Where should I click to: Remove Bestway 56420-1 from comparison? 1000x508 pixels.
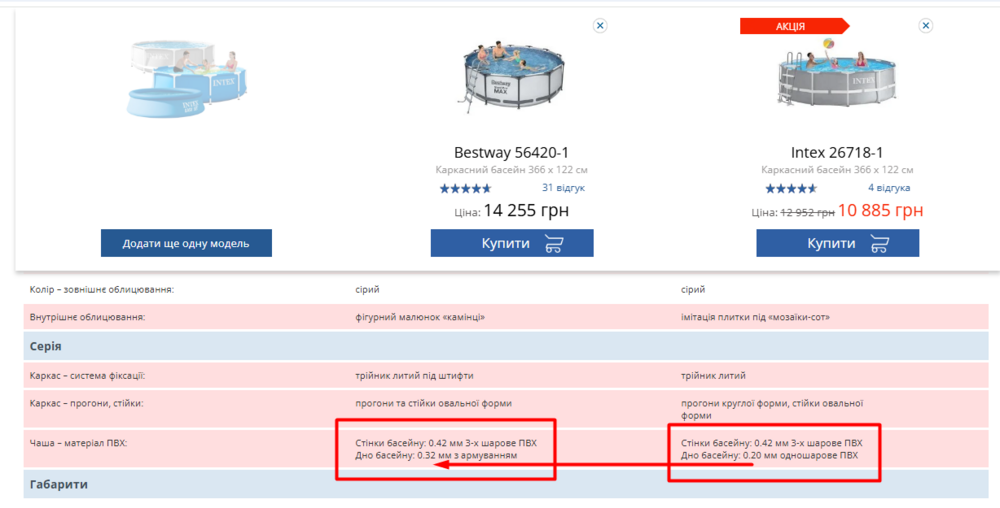[x=600, y=25]
